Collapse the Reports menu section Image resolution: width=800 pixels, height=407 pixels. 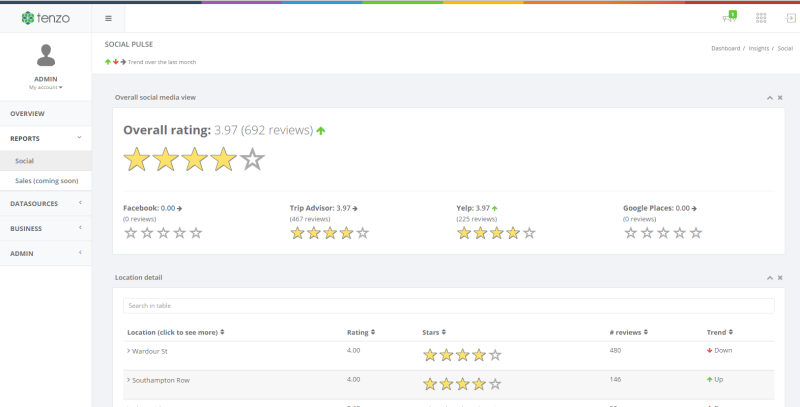pyautogui.click(x=46, y=138)
